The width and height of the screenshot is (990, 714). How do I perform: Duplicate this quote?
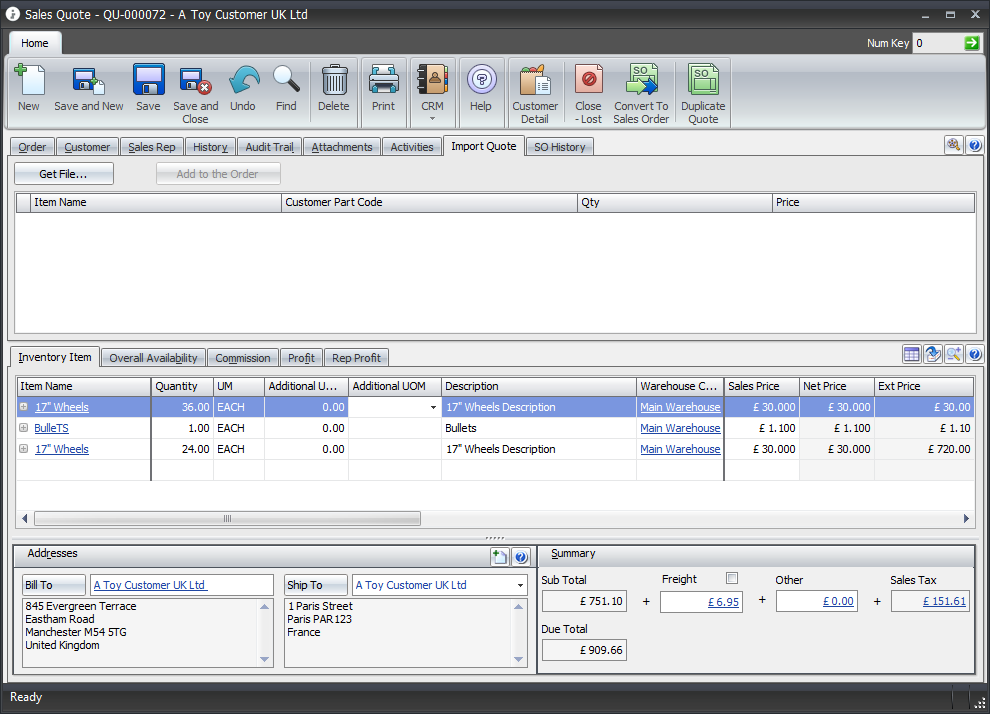tap(703, 88)
